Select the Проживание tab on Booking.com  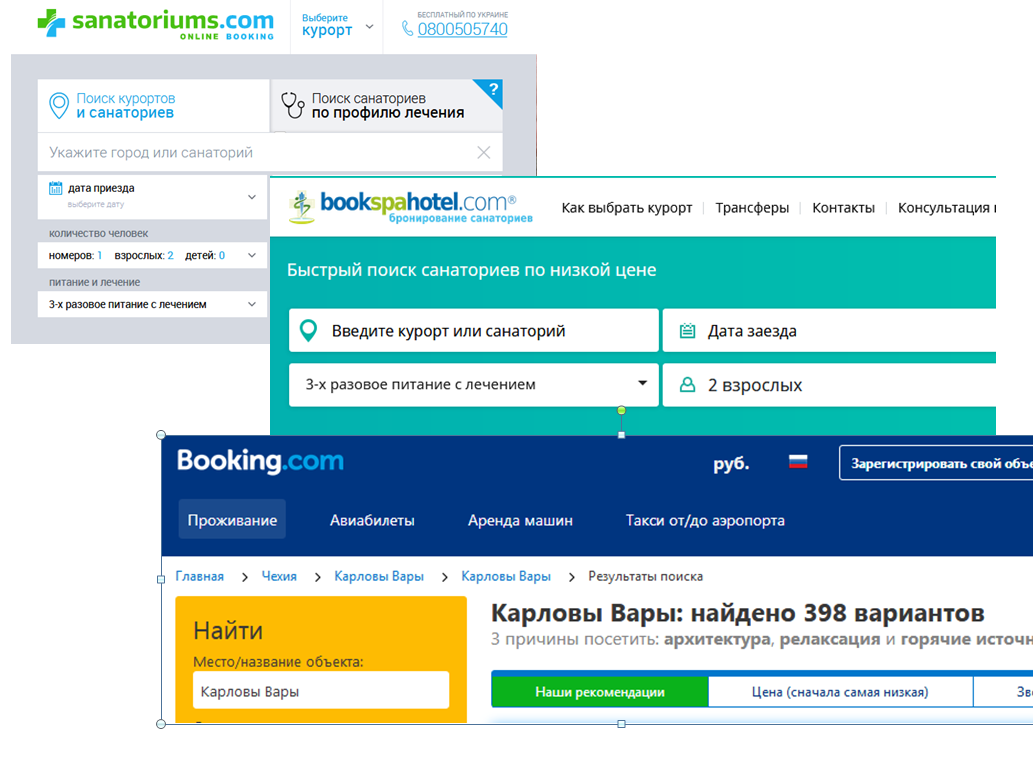tap(232, 520)
